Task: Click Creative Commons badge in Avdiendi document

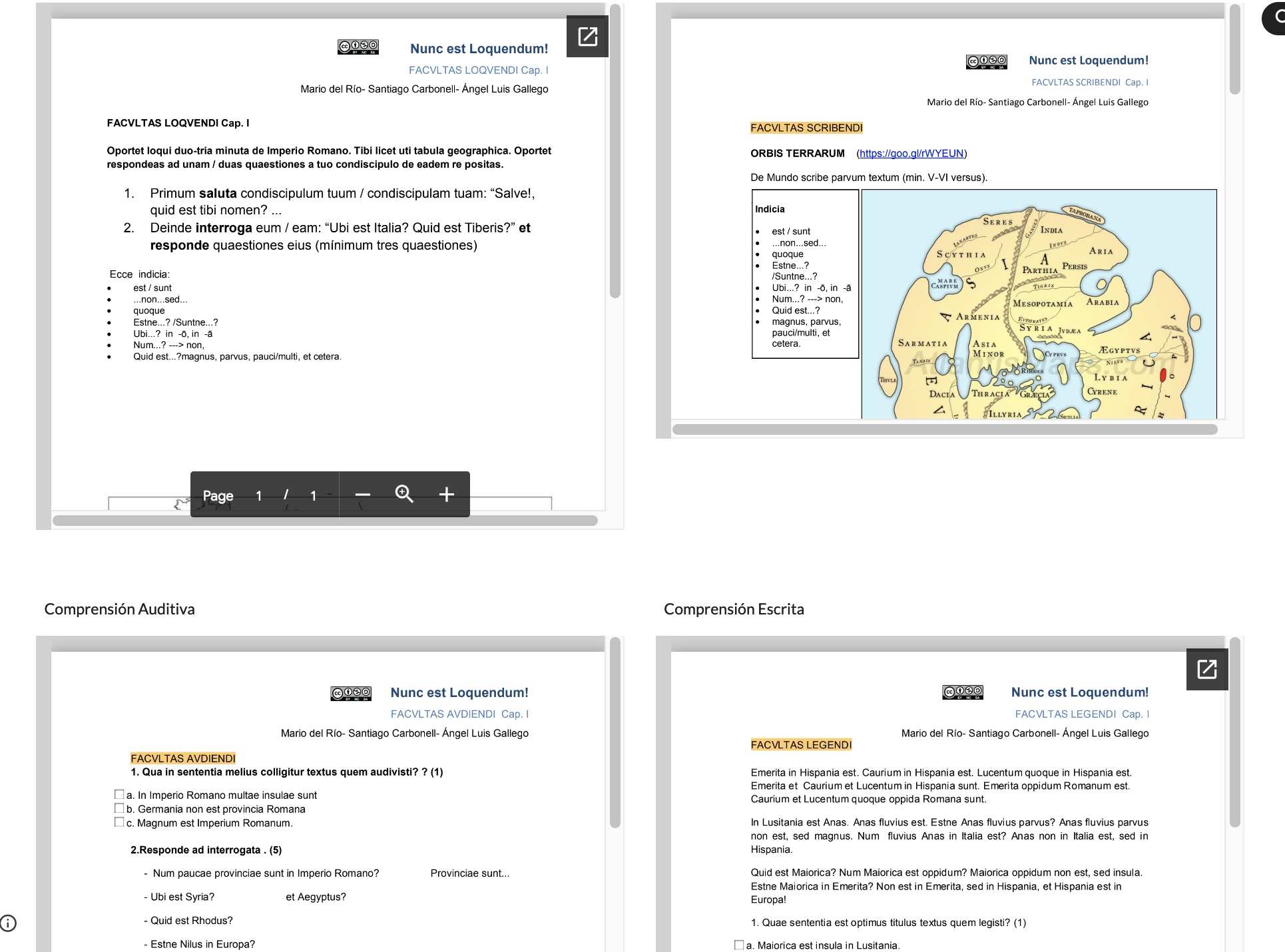Action: pos(351,694)
